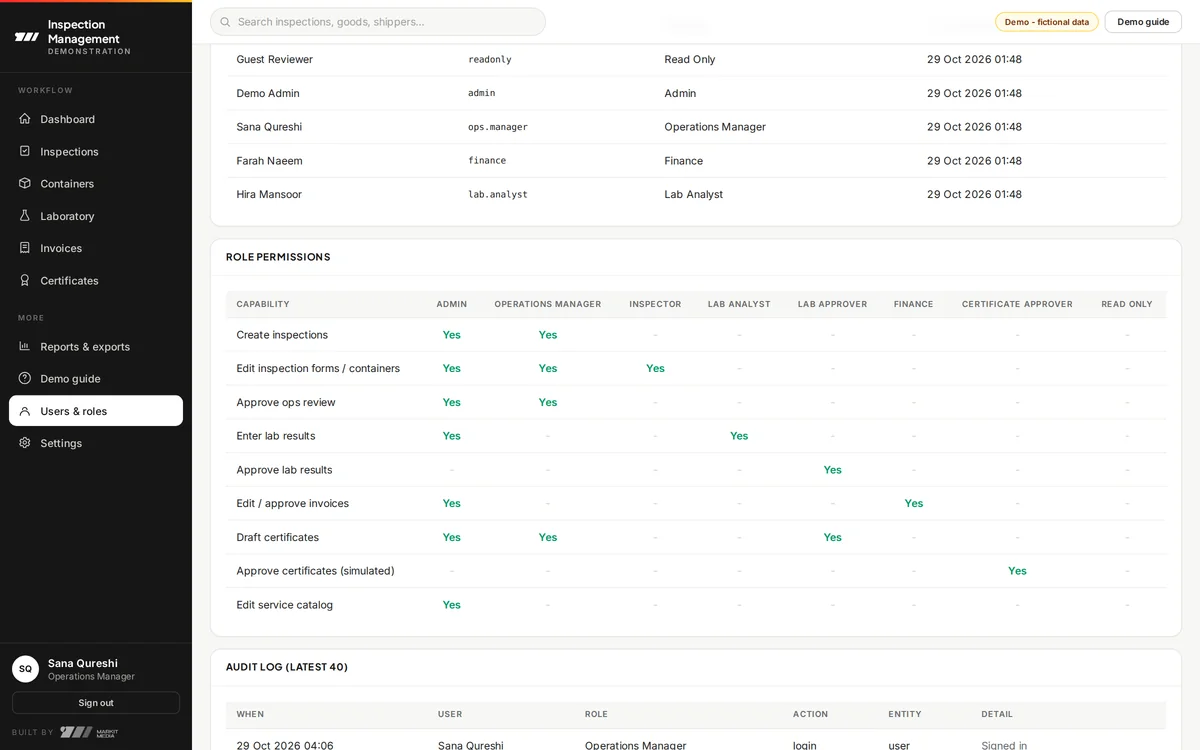Click the Certificates award icon
Viewport: 1200px width, 750px height.
pyautogui.click(x=25, y=280)
